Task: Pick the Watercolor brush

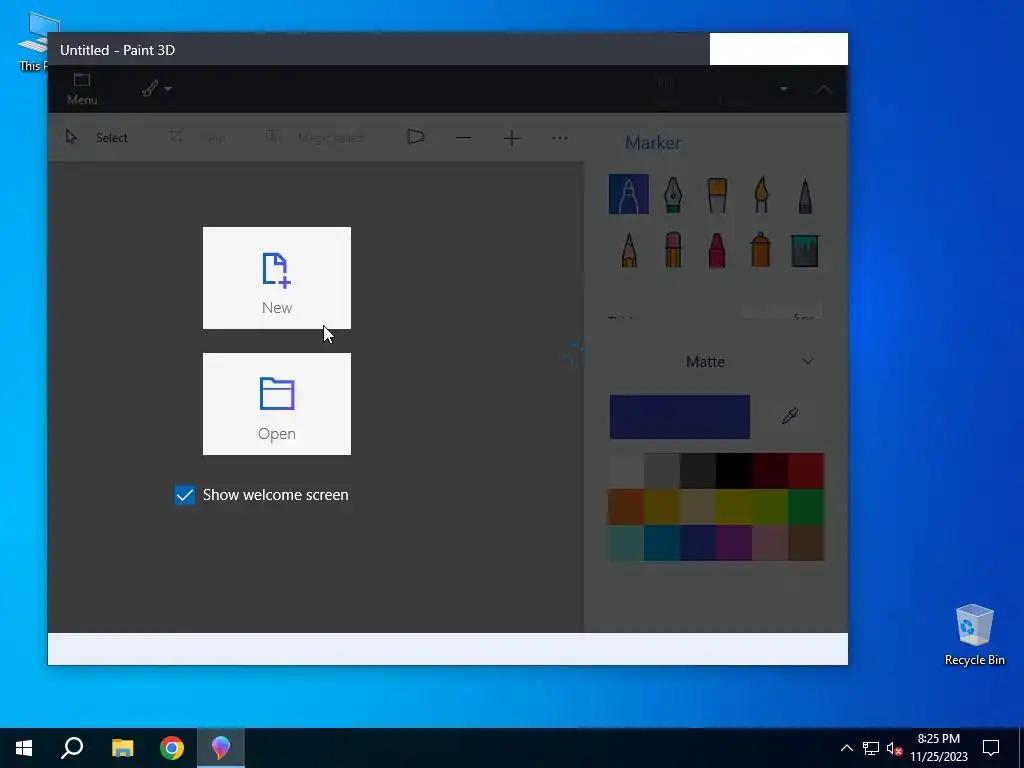Action: [761, 194]
